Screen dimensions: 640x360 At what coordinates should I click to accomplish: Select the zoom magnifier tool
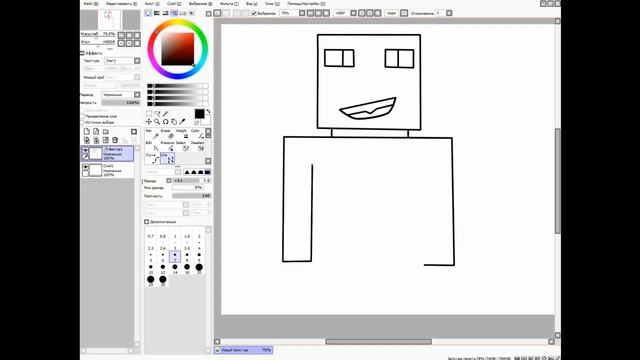157,122
